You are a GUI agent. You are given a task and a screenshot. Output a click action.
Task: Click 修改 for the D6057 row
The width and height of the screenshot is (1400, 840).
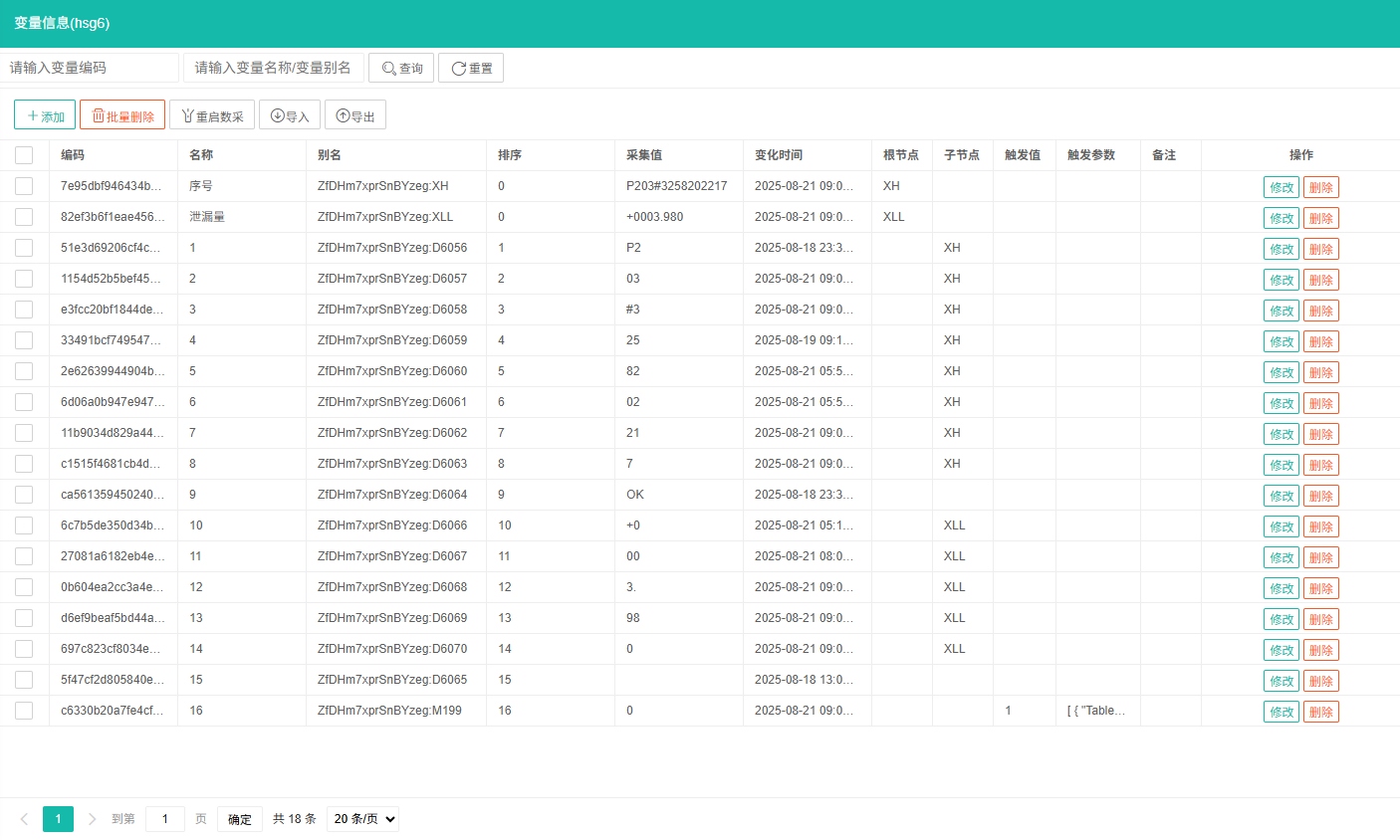tap(1282, 280)
